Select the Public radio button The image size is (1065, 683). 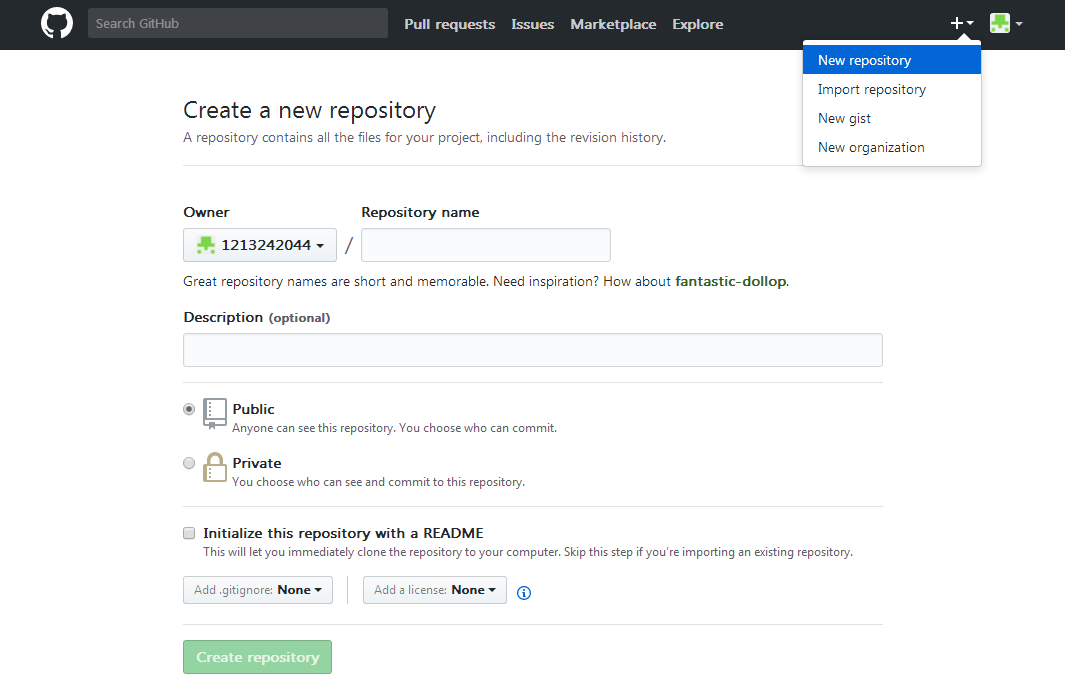[x=189, y=409]
